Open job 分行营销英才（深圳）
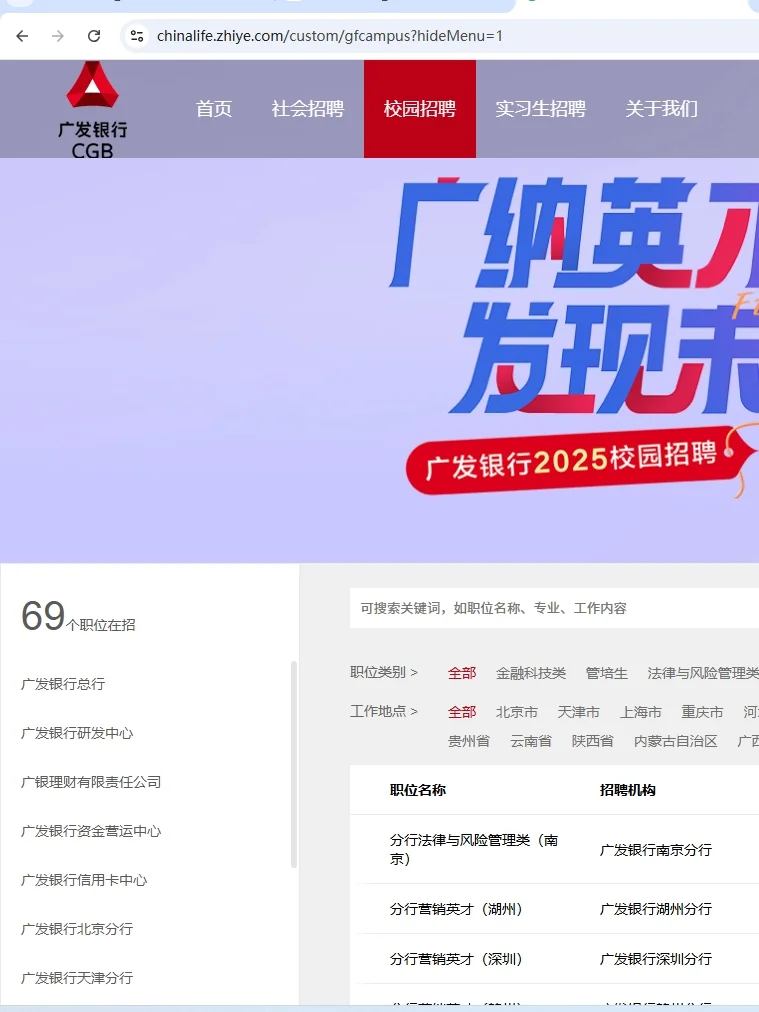This screenshot has width=759, height=1012. click(456, 959)
